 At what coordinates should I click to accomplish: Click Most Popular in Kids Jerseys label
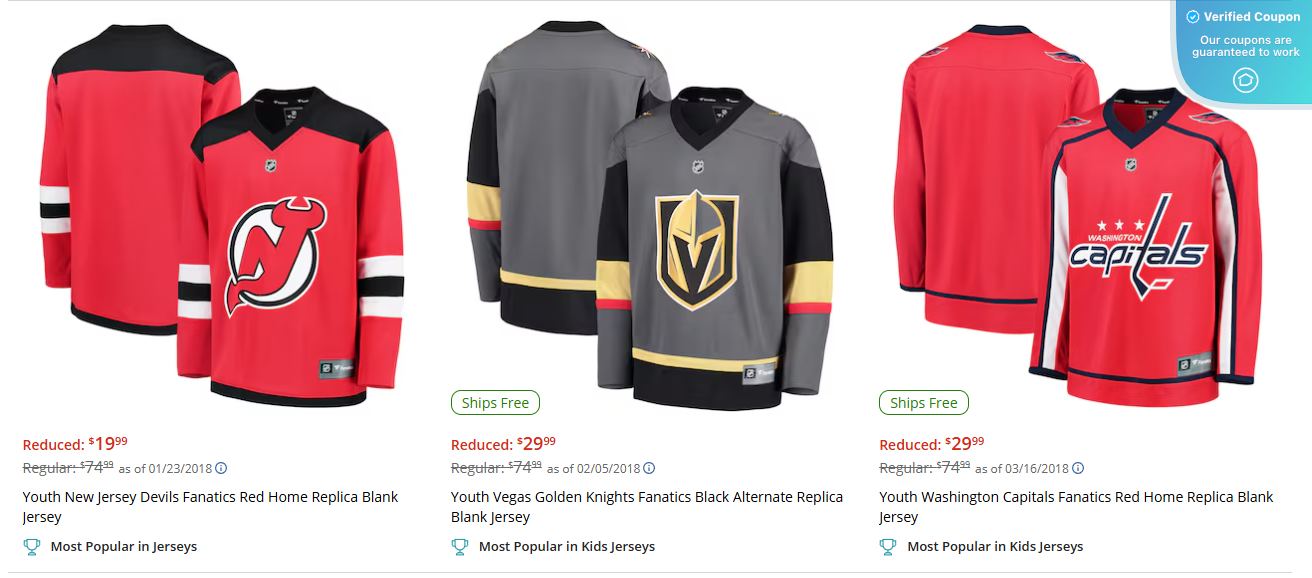[x=566, y=546]
